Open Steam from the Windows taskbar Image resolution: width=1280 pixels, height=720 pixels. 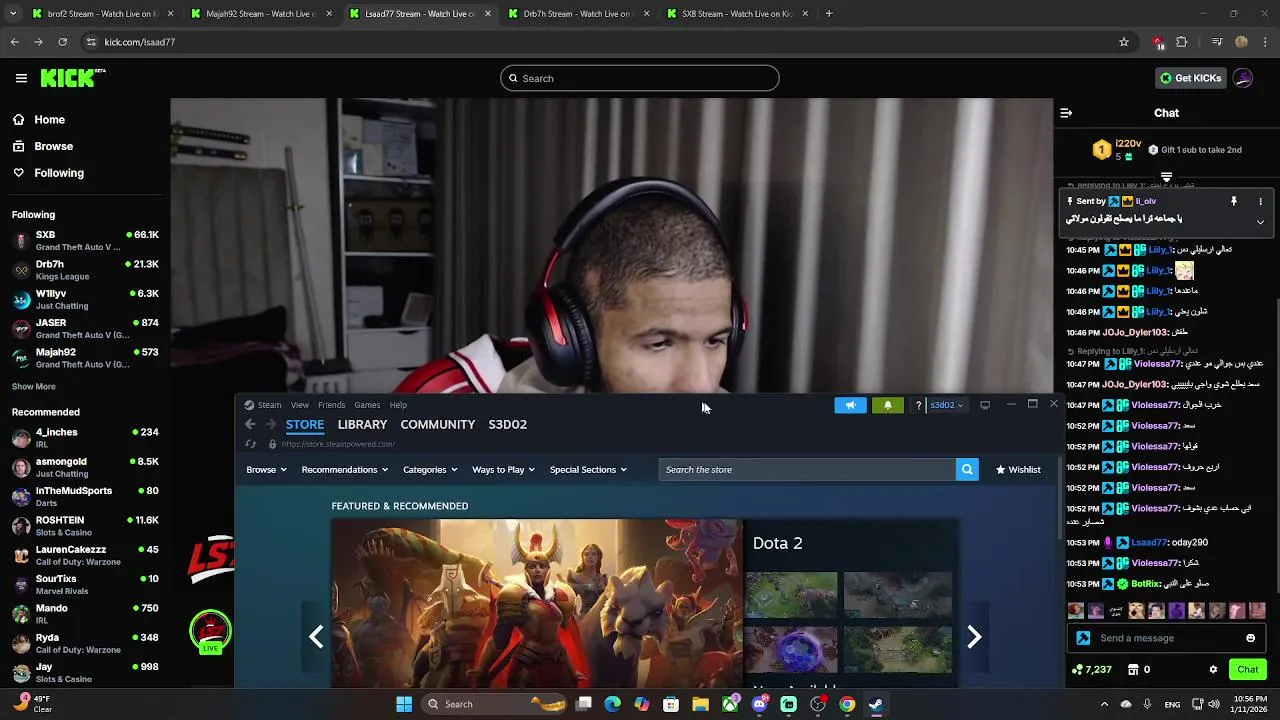pyautogui.click(x=876, y=704)
